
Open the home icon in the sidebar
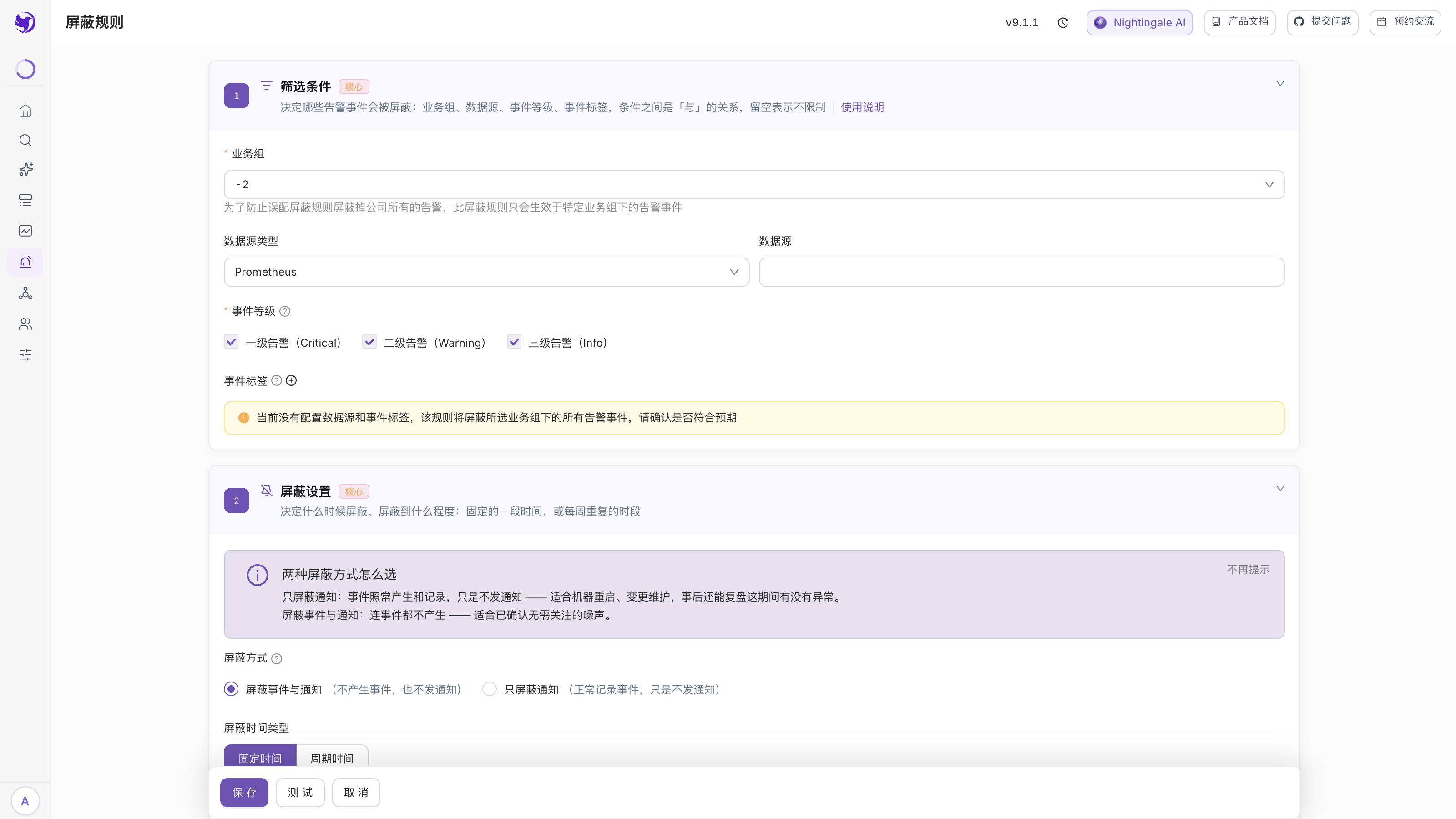coord(25,111)
